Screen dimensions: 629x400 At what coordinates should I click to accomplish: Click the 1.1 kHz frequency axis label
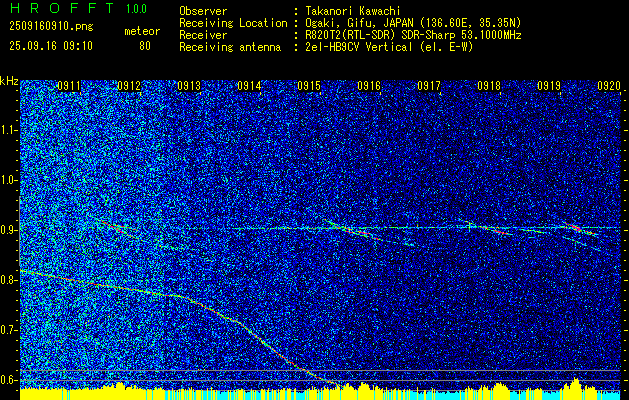[x=9, y=130]
